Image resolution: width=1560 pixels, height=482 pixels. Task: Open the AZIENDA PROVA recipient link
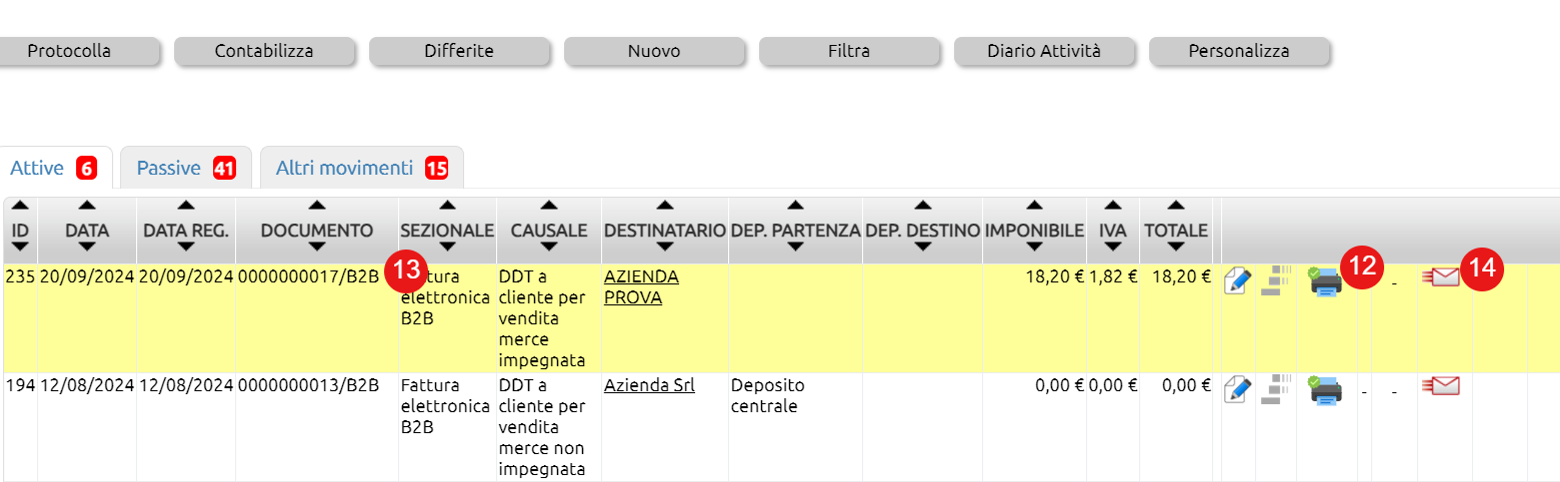[x=641, y=287]
